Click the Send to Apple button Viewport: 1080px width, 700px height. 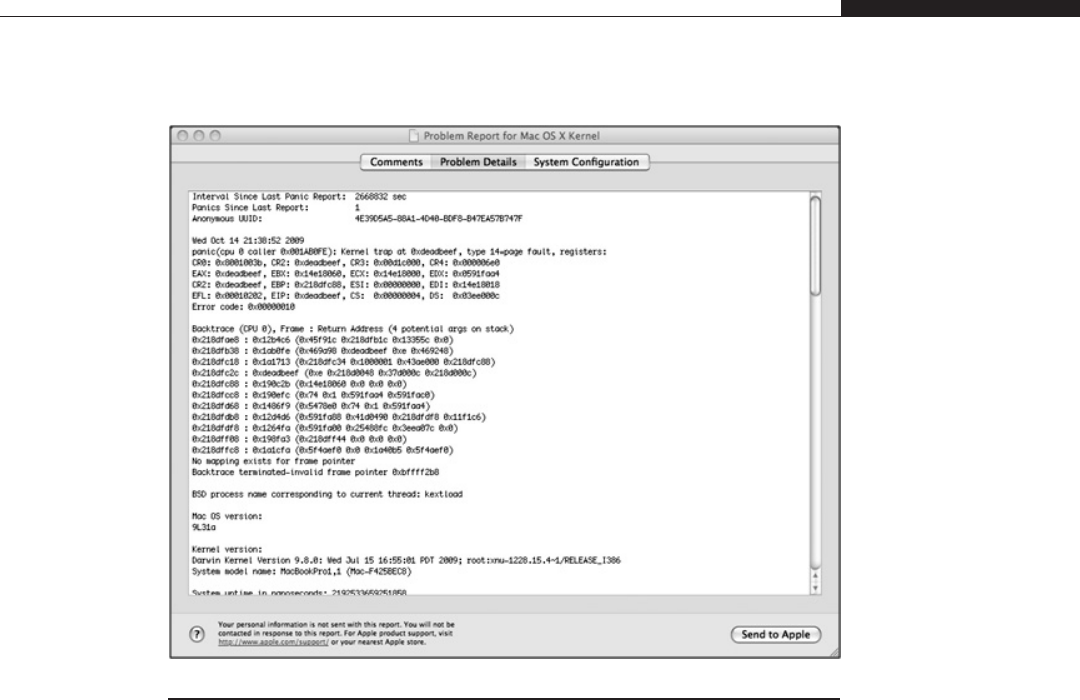click(776, 635)
